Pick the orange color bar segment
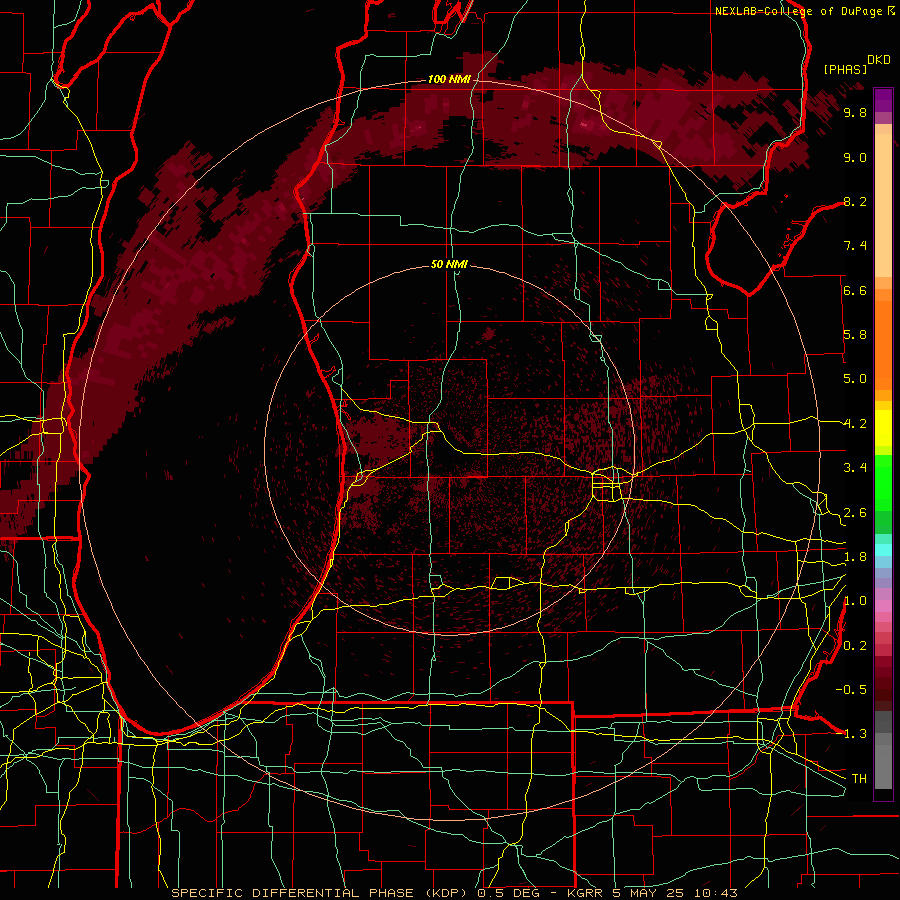This screenshot has width=900, height=900. pos(883,346)
